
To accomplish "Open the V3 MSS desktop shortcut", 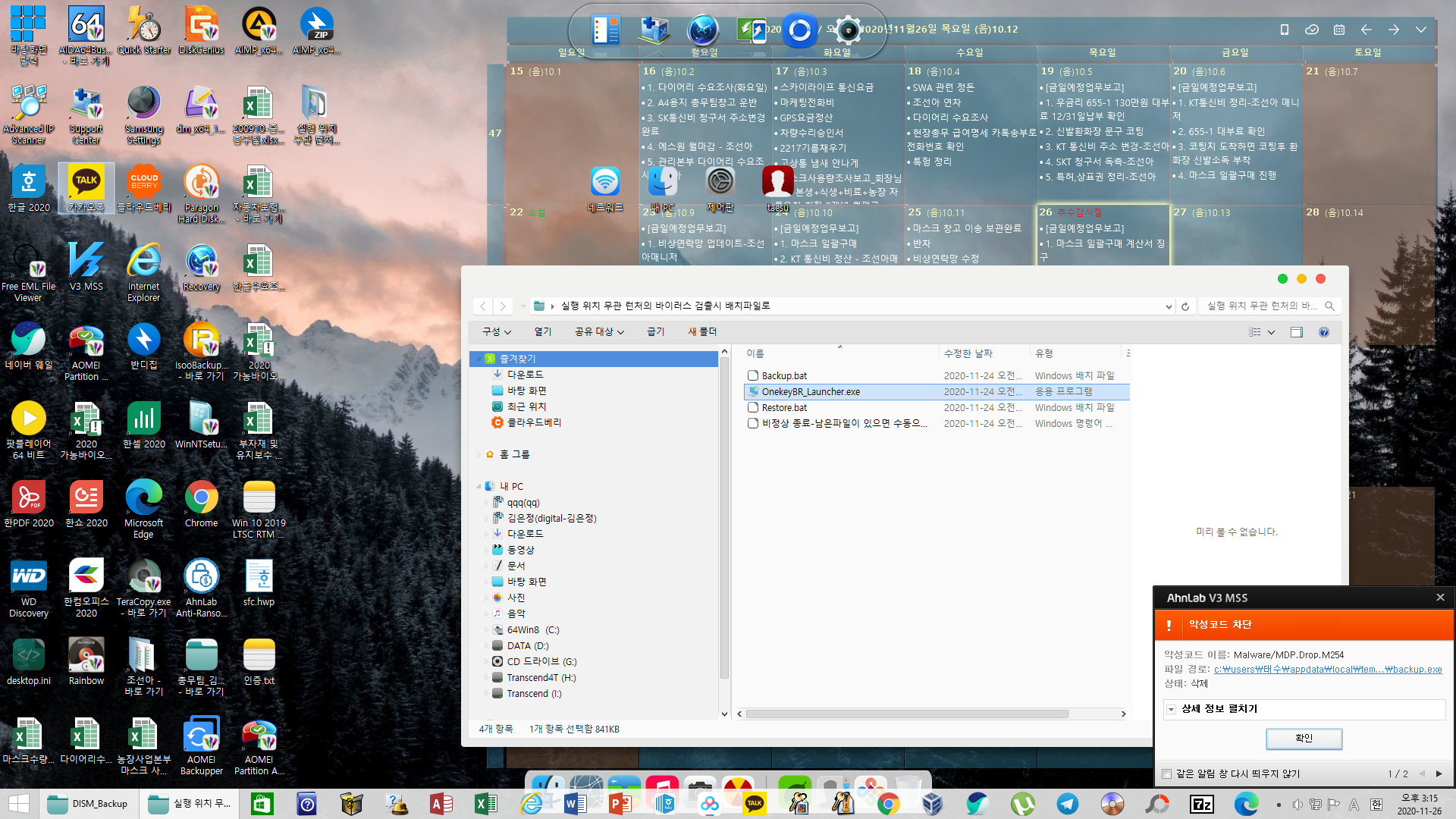I will (x=86, y=267).
